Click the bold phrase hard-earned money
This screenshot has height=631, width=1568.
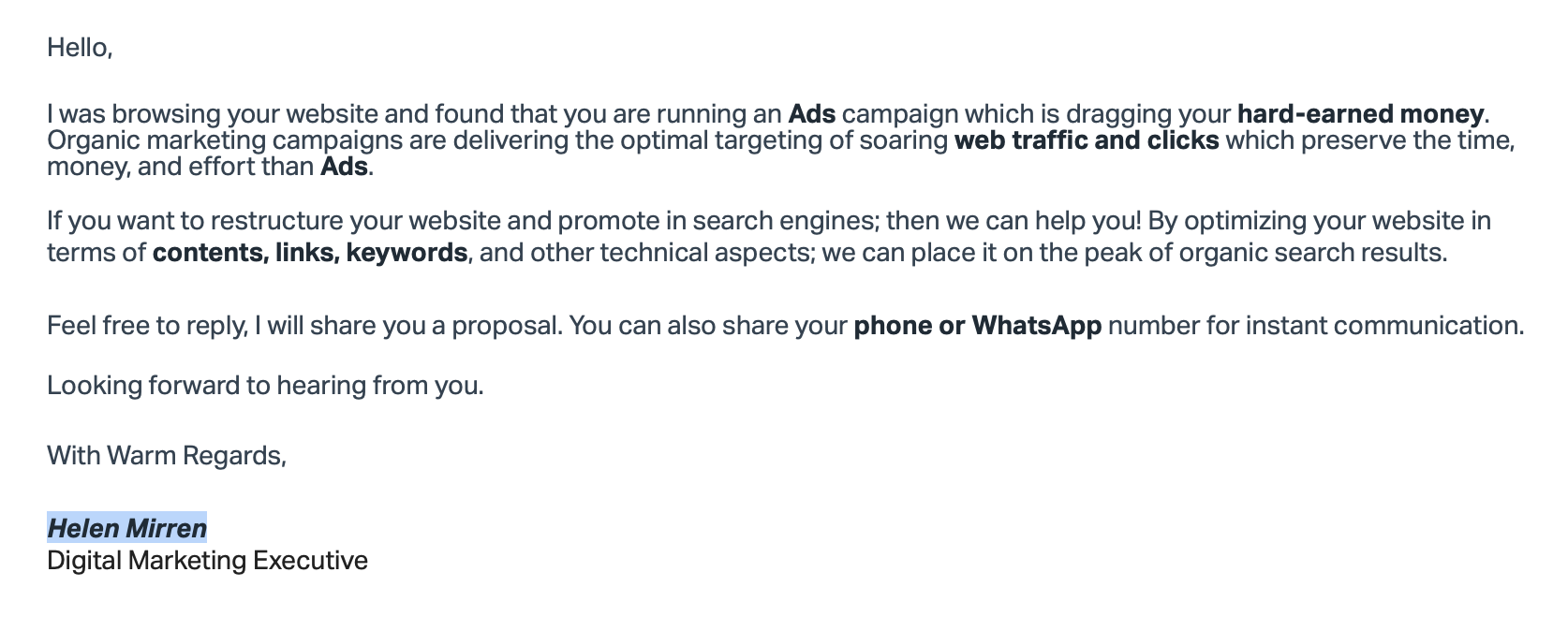[x=1360, y=114]
